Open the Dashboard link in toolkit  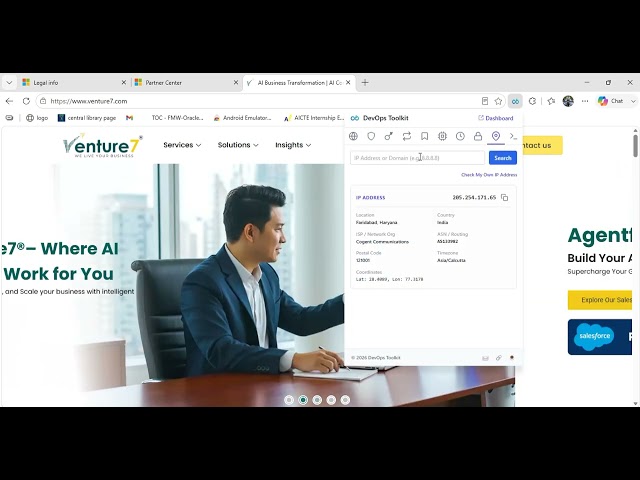tap(496, 118)
